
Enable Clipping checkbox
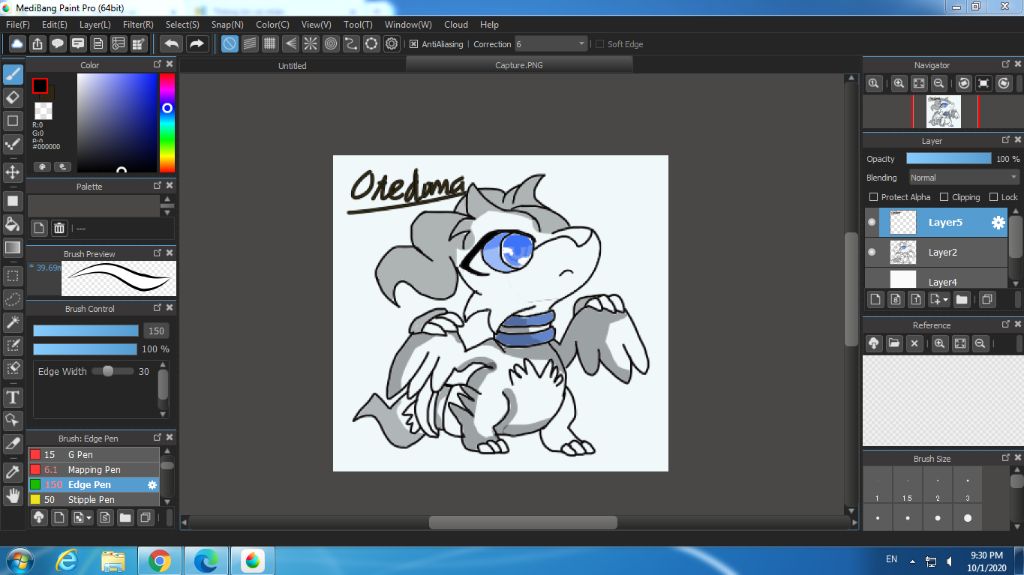coord(944,197)
